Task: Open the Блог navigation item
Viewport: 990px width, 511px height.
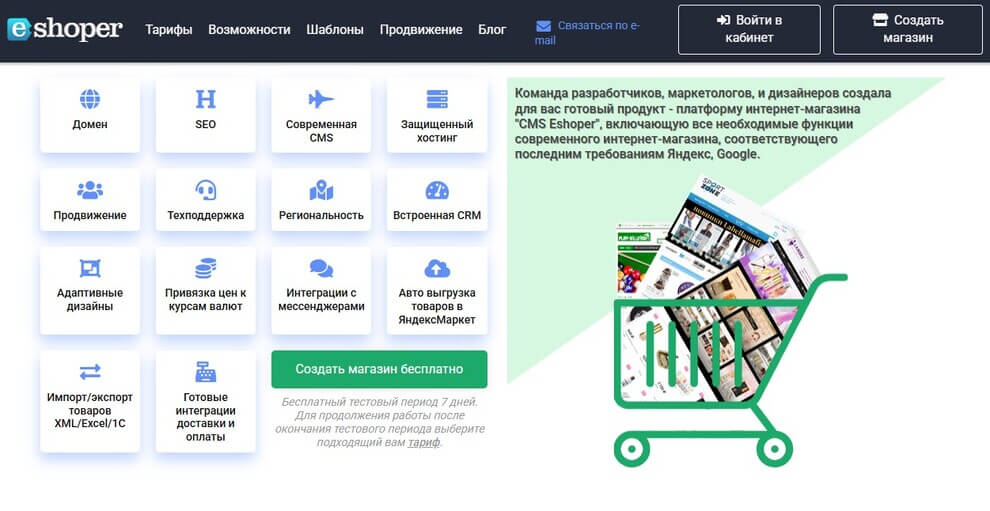Action: [492, 30]
